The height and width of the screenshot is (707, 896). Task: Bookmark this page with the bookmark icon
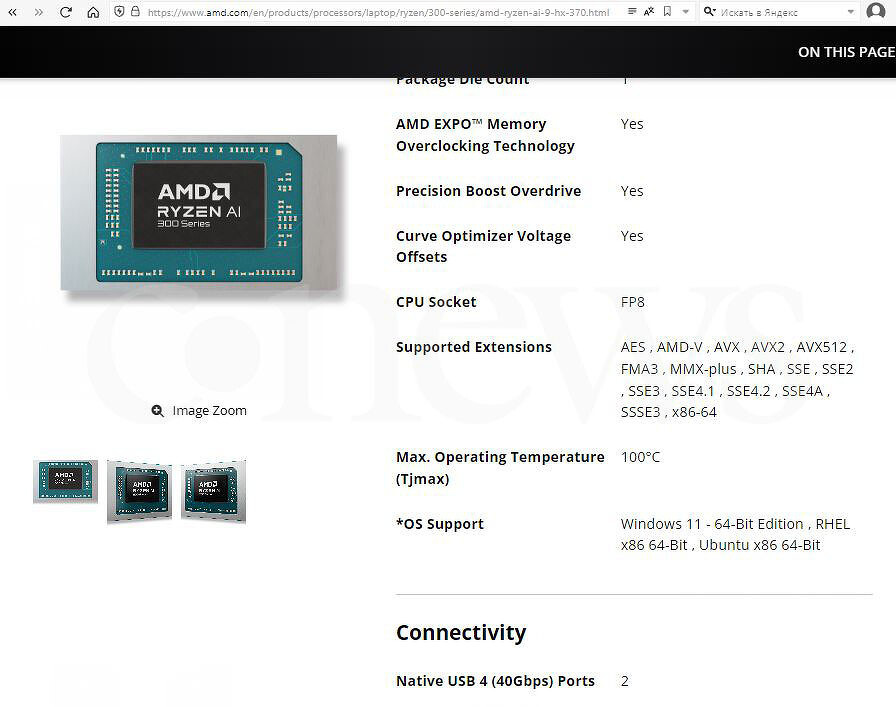point(667,11)
